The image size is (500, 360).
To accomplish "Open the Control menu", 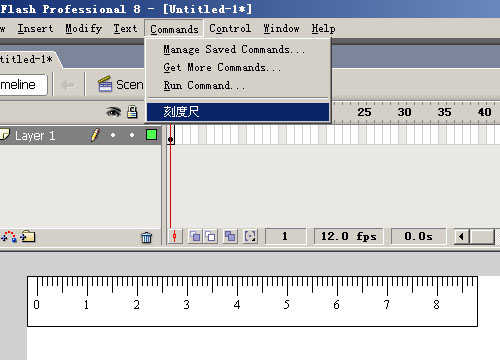I will [x=230, y=29].
